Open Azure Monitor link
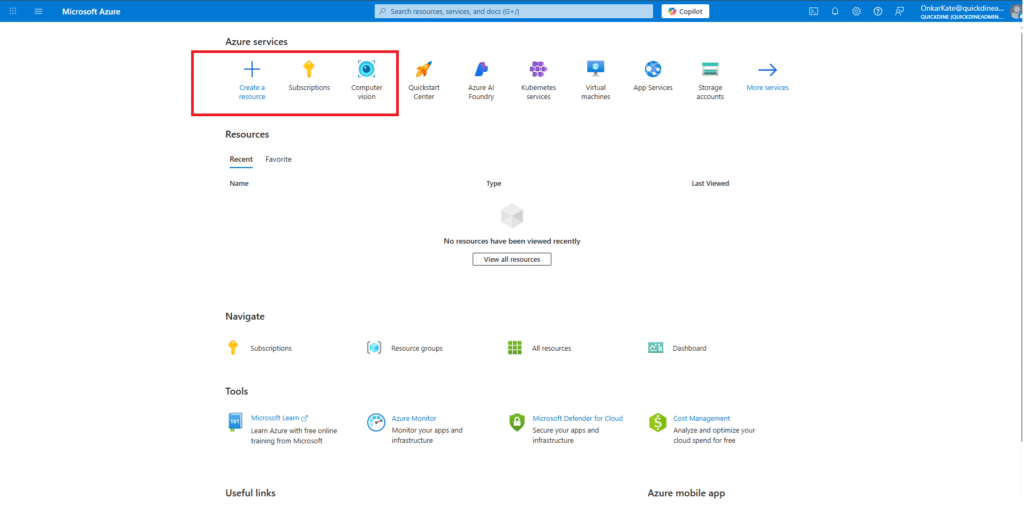 tap(414, 418)
